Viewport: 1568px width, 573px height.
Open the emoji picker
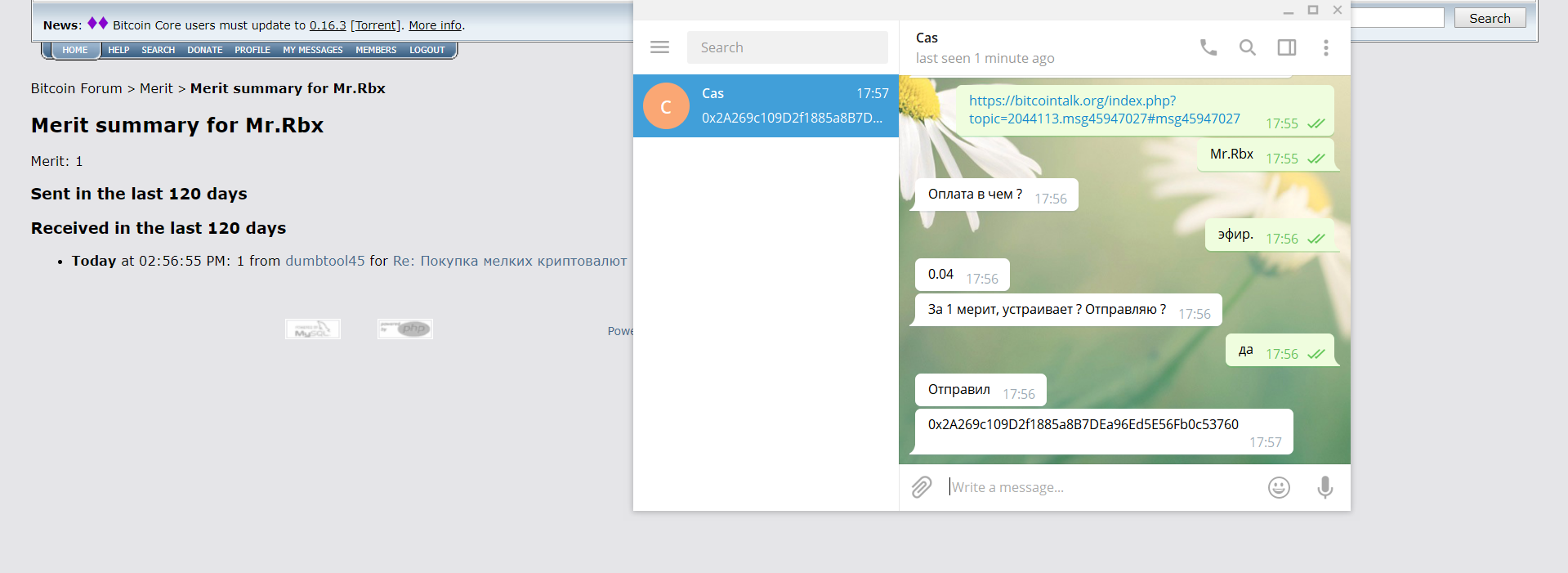[1279, 487]
